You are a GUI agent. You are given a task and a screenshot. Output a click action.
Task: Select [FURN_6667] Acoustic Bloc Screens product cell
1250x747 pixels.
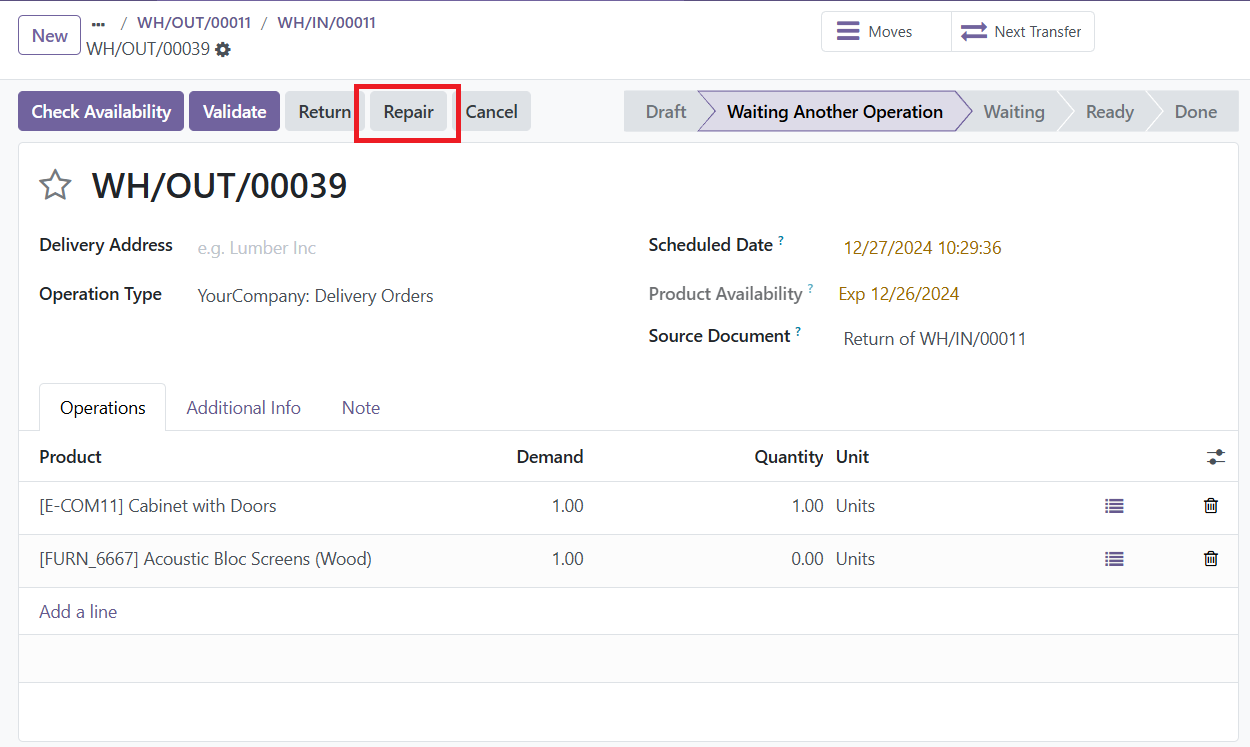click(205, 559)
